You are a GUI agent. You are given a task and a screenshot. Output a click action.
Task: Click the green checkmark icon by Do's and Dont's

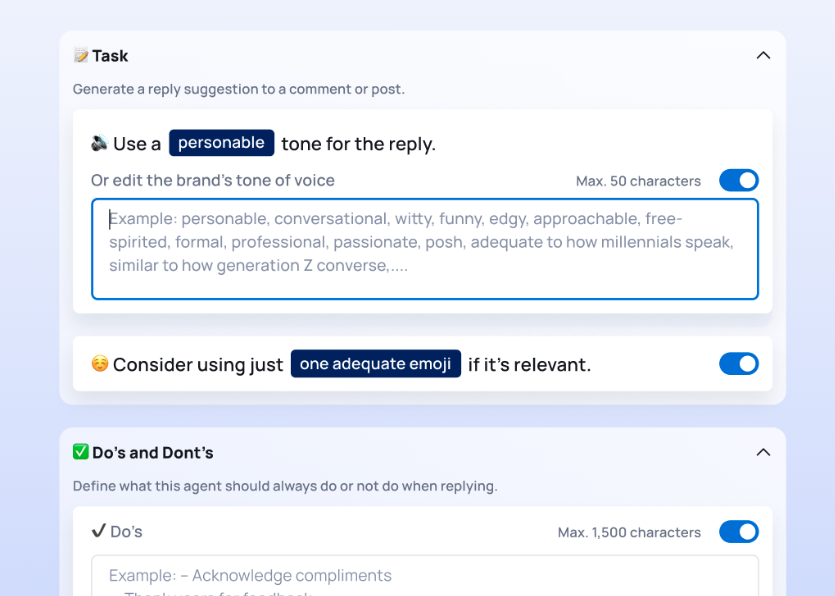point(81,452)
